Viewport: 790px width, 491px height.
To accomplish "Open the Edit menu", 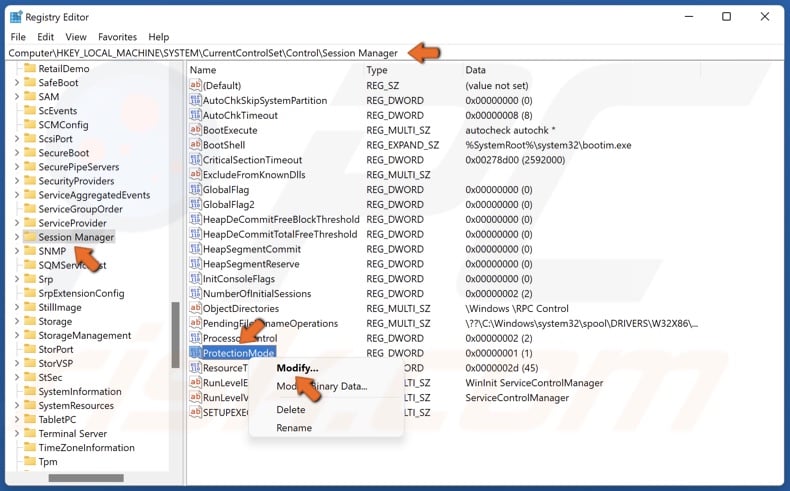I will point(45,37).
